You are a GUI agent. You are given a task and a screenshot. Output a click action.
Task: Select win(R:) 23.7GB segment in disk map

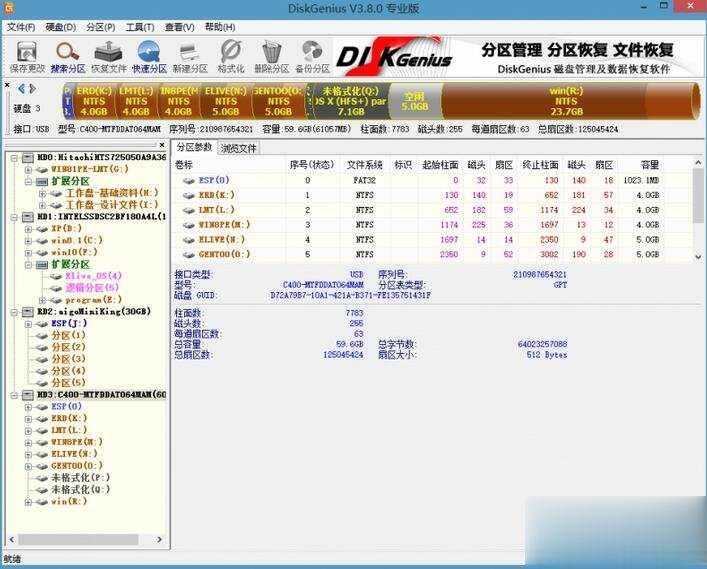click(x=566, y=101)
